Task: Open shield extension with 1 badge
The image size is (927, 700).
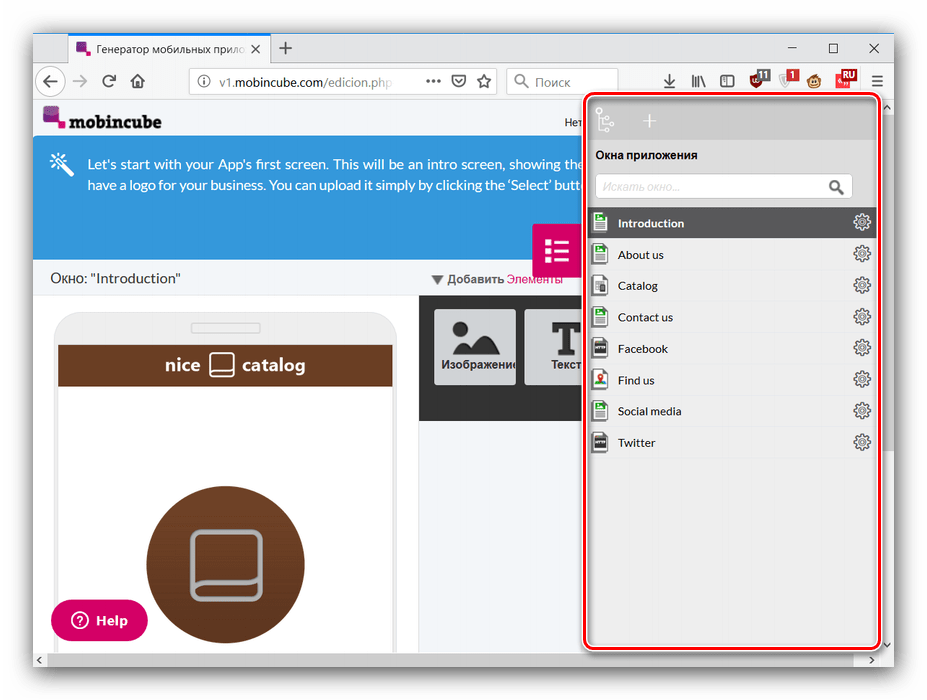Action: point(788,79)
